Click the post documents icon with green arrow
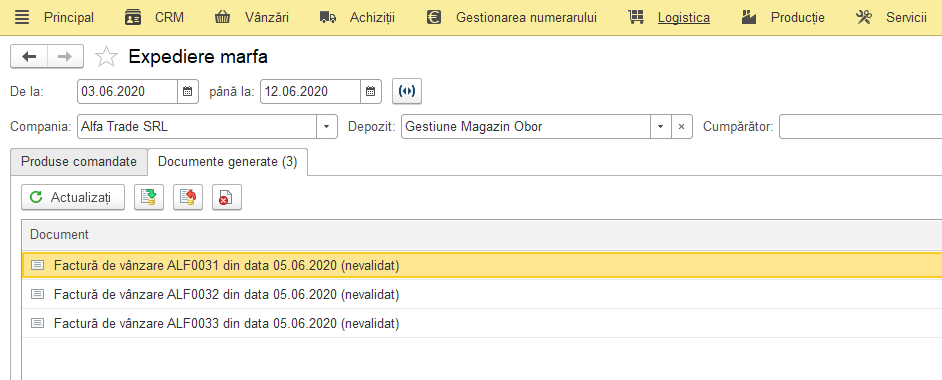Viewport: 942px width, 380px height. point(148,197)
